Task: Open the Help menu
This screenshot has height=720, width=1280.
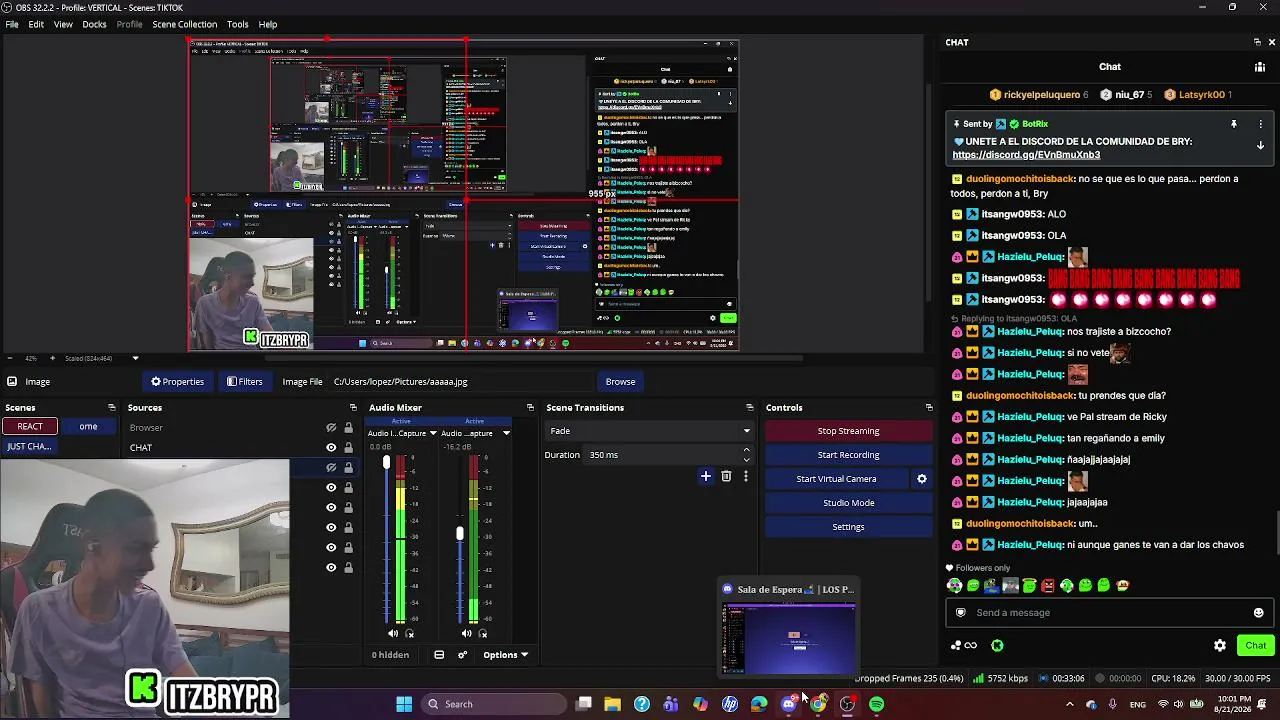Action: click(268, 24)
